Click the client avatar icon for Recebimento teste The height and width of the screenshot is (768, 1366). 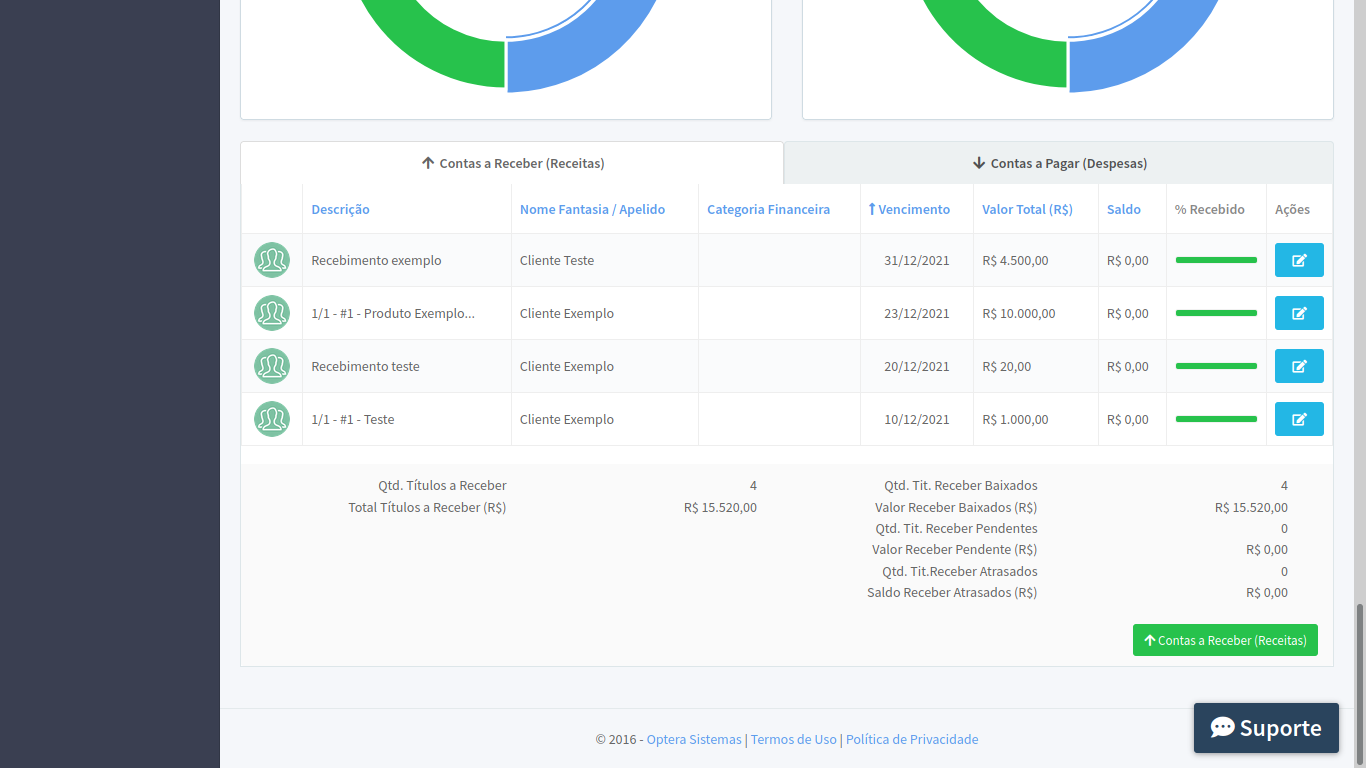tap(272, 366)
